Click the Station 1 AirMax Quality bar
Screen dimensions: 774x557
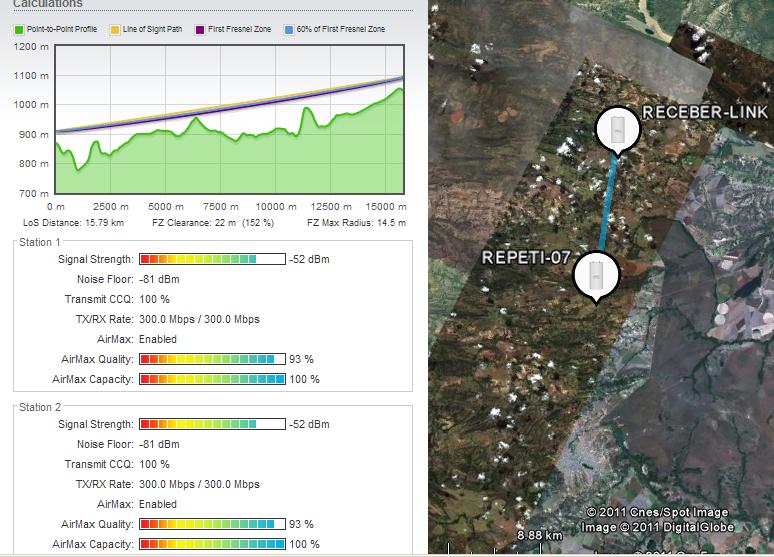pos(212,359)
